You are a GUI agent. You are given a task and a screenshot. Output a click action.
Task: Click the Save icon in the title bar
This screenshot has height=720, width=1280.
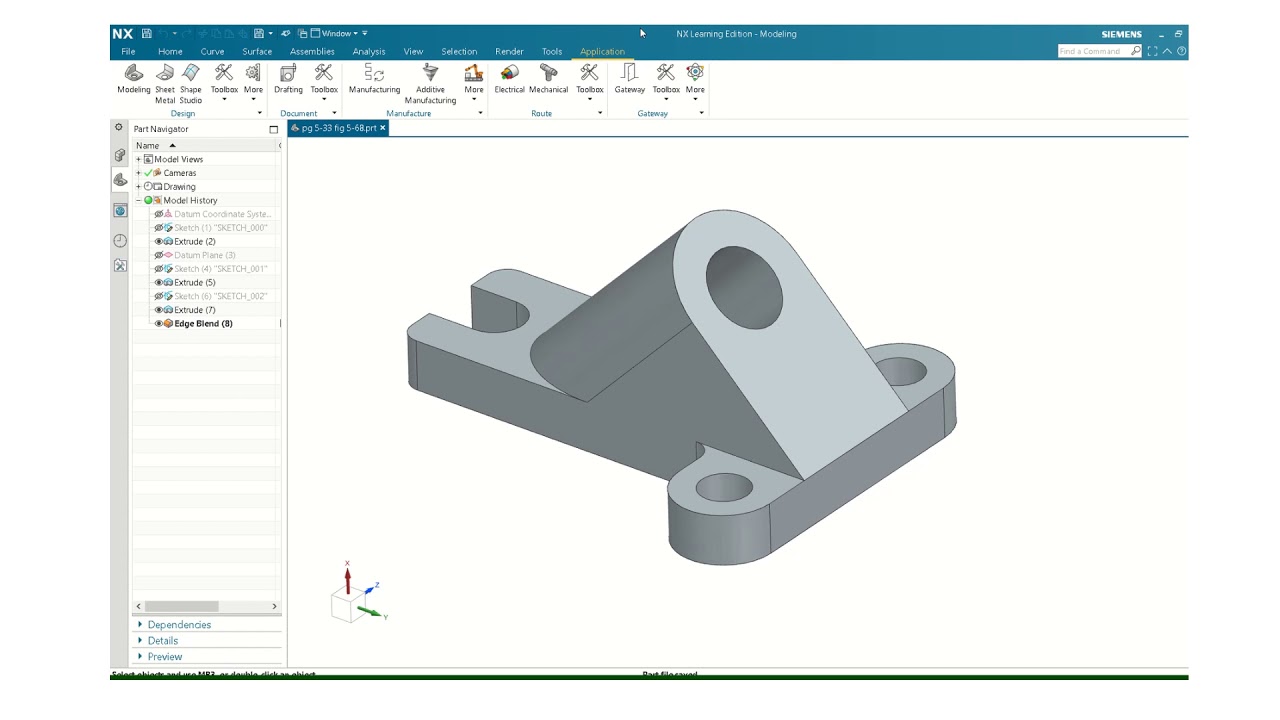[147, 34]
